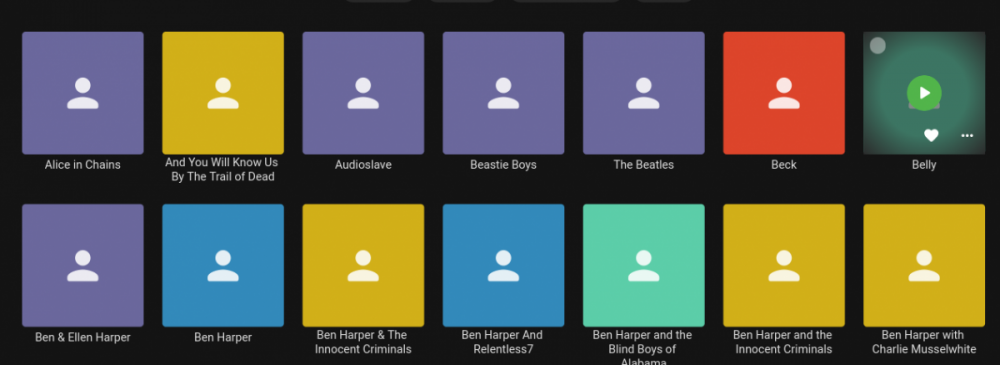Click the 'Audioslave' name label
This screenshot has height=365, width=1000.
[364, 165]
